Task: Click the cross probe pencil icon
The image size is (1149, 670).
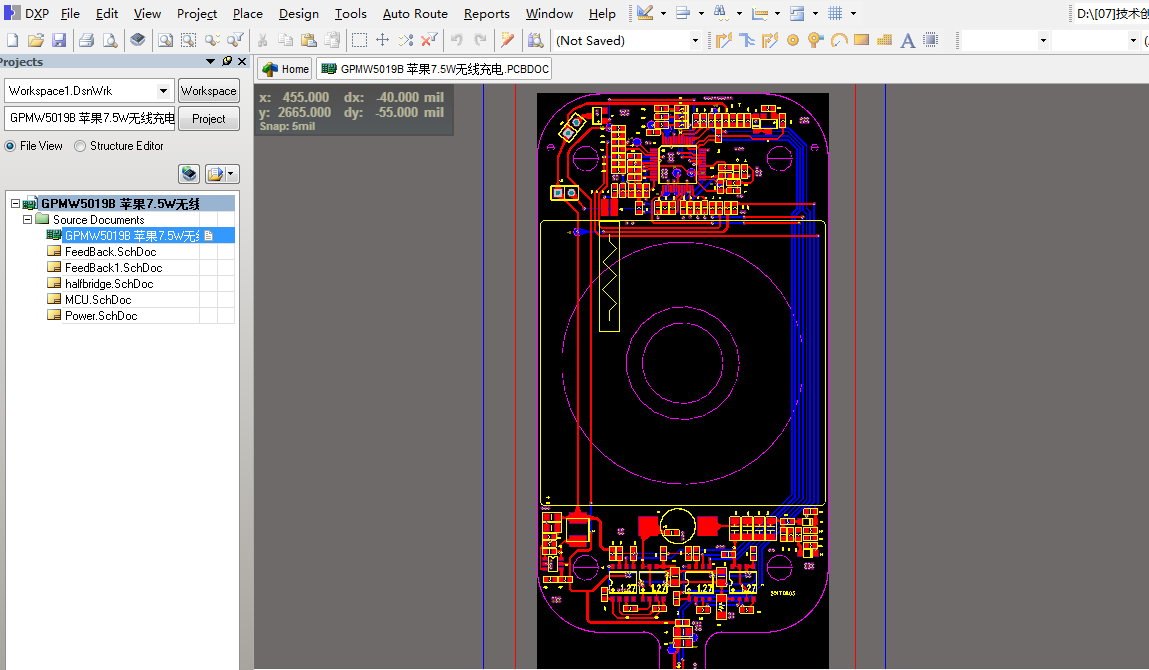Action: point(507,40)
